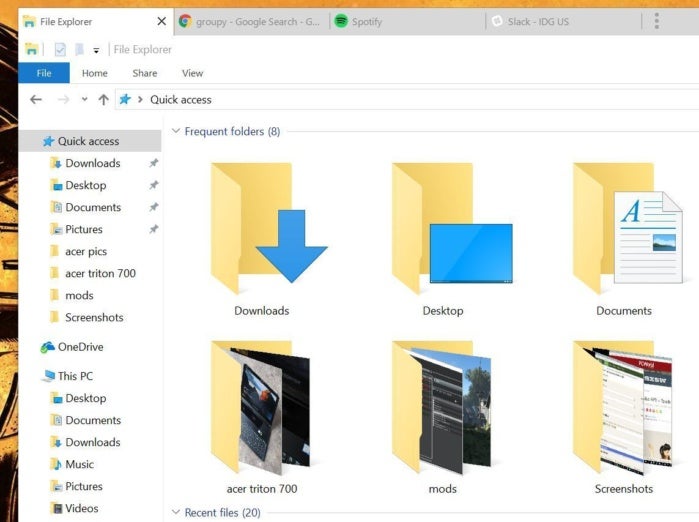Open pinned Documents under Quick access

click(93, 207)
